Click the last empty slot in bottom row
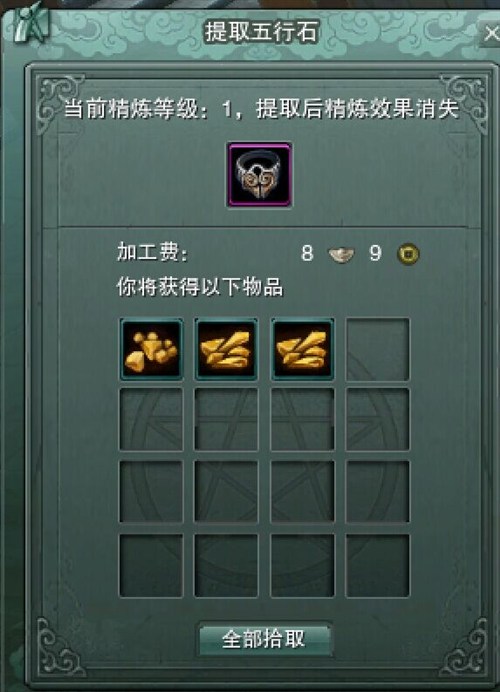 378,566
